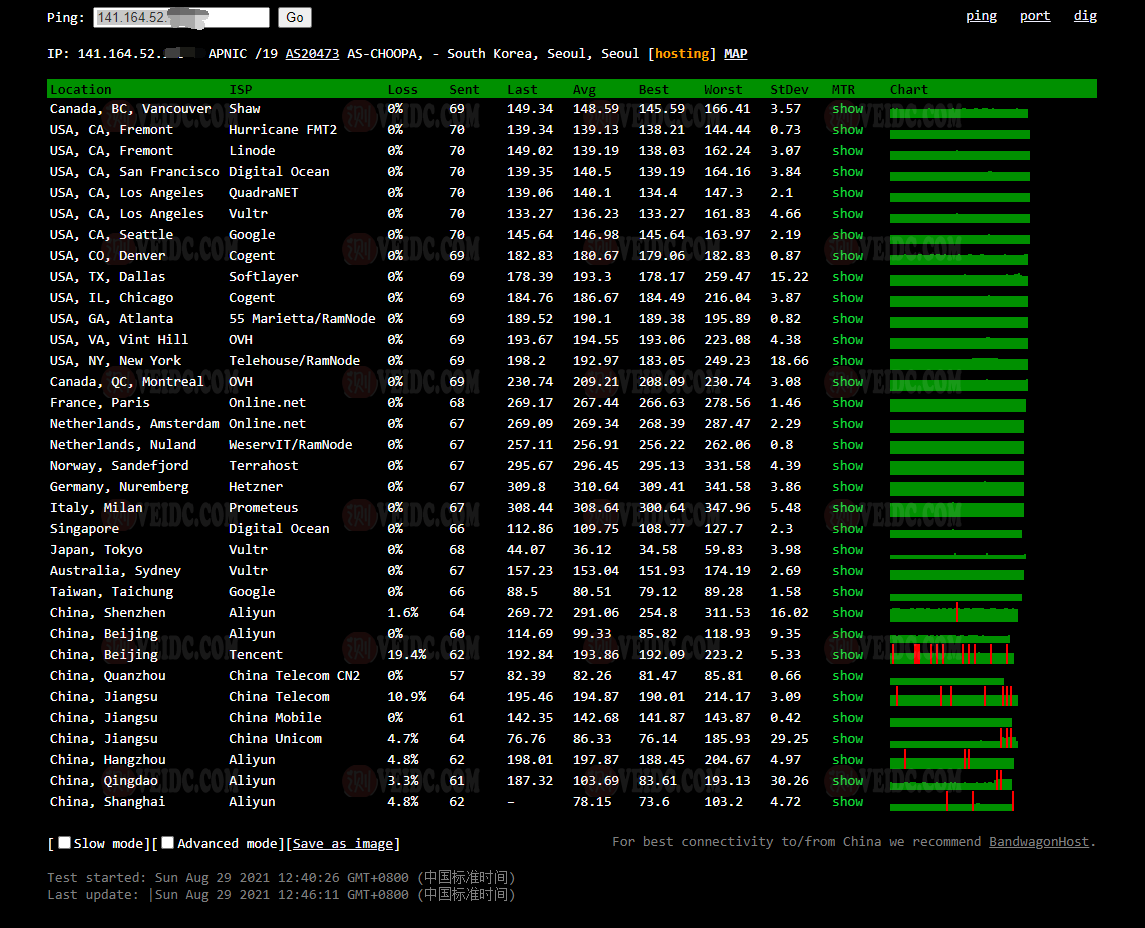Show MTR for France Paris Online.net

pyautogui.click(x=847, y=403)
